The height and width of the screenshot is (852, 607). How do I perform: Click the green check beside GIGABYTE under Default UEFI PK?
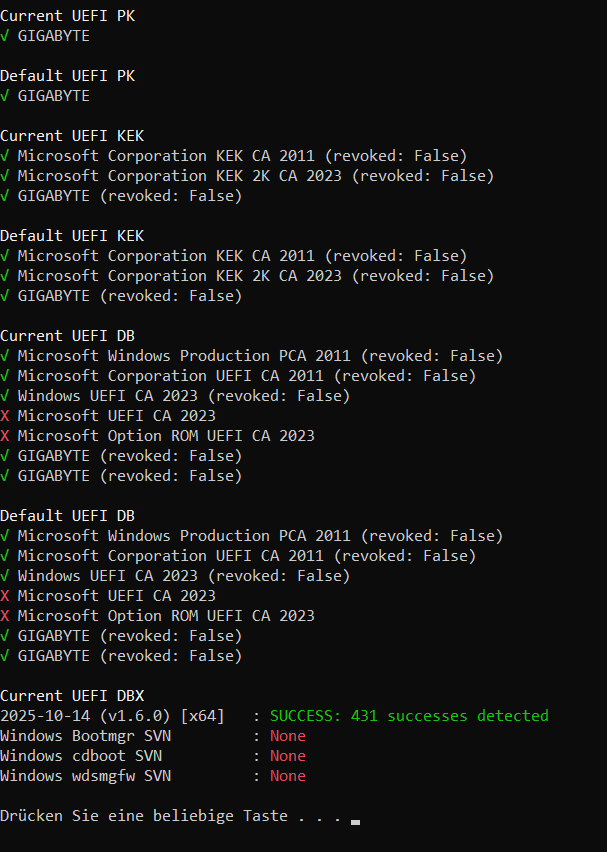(5, 96)
